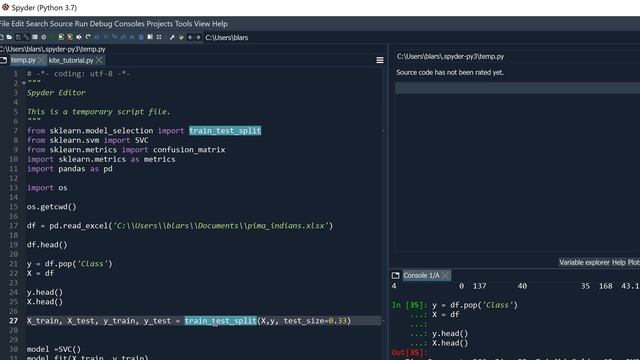Re-run last script toolbar icon
The image size is (640, 360).
click(88, 37)
